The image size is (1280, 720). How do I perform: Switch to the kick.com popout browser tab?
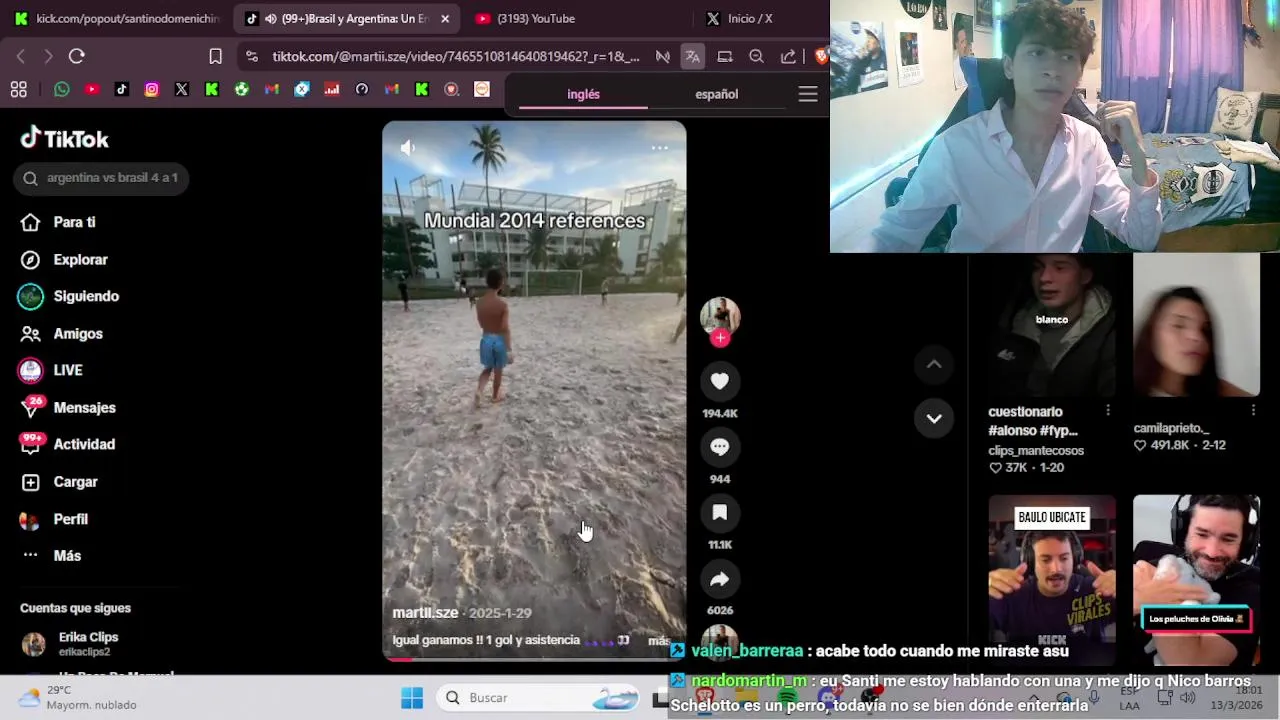click(116, 18)
